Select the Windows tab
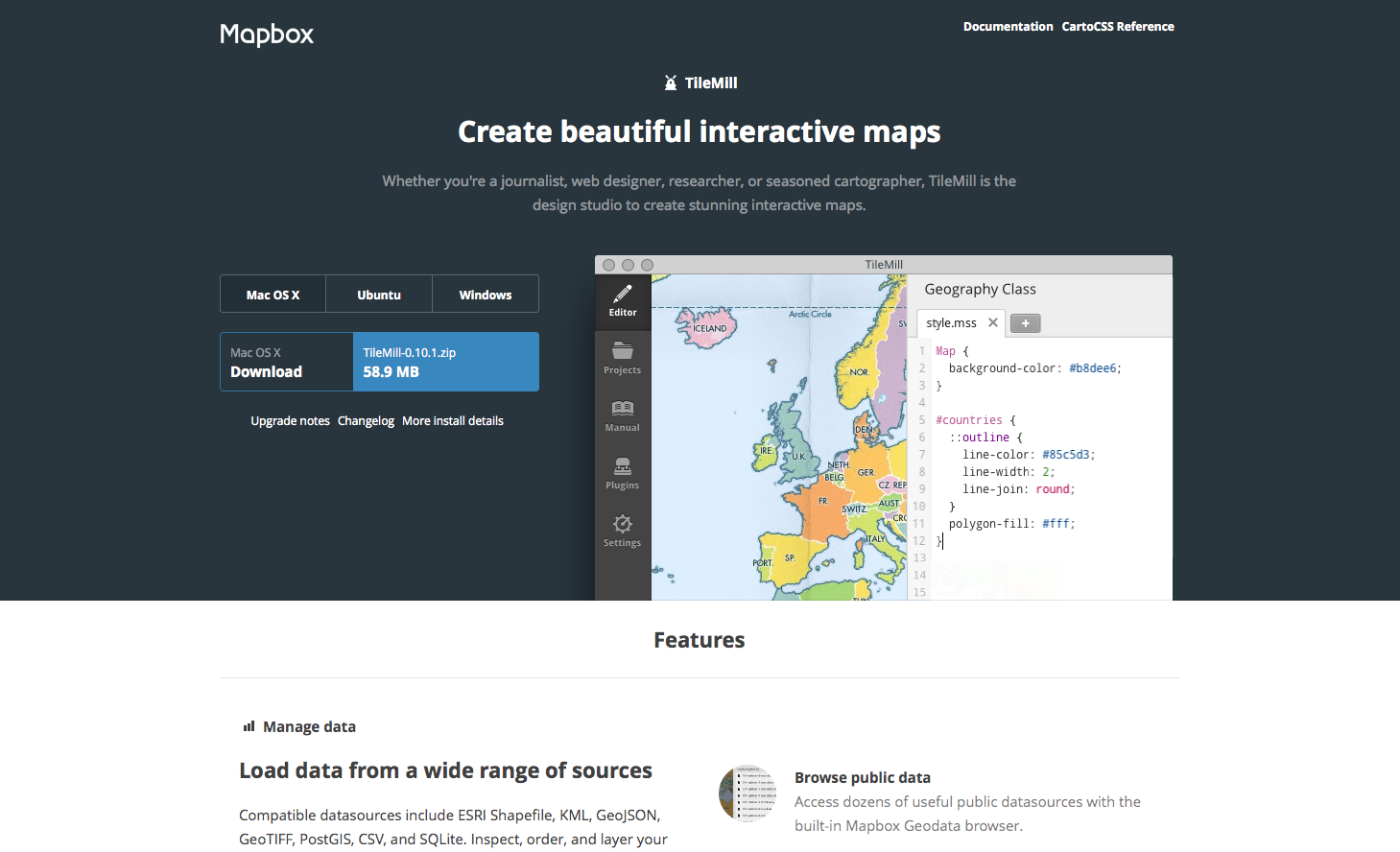 tap(486, 295)
